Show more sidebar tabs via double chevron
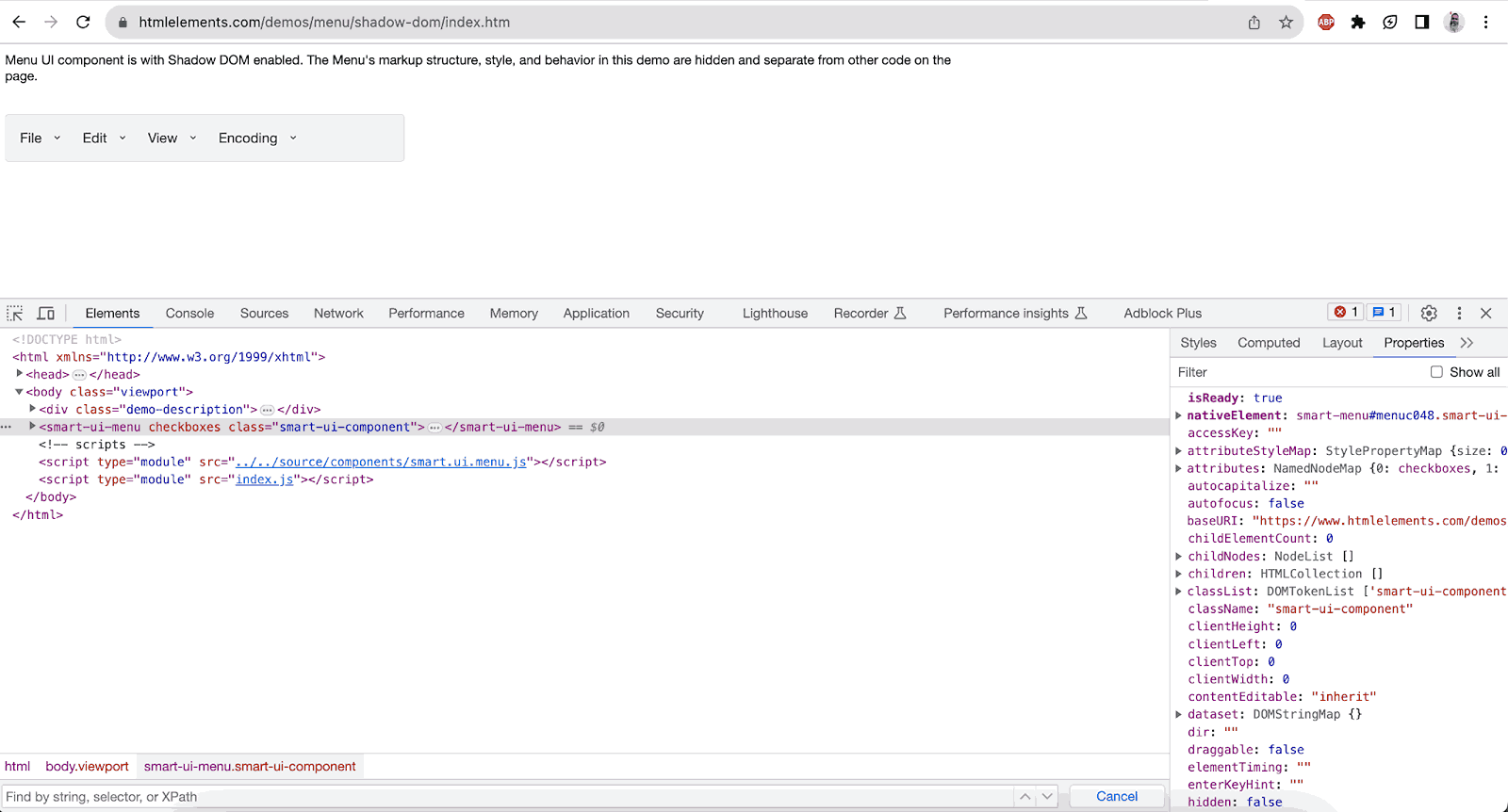This screenshot has width=1508, height=812. click(1467, 343)
